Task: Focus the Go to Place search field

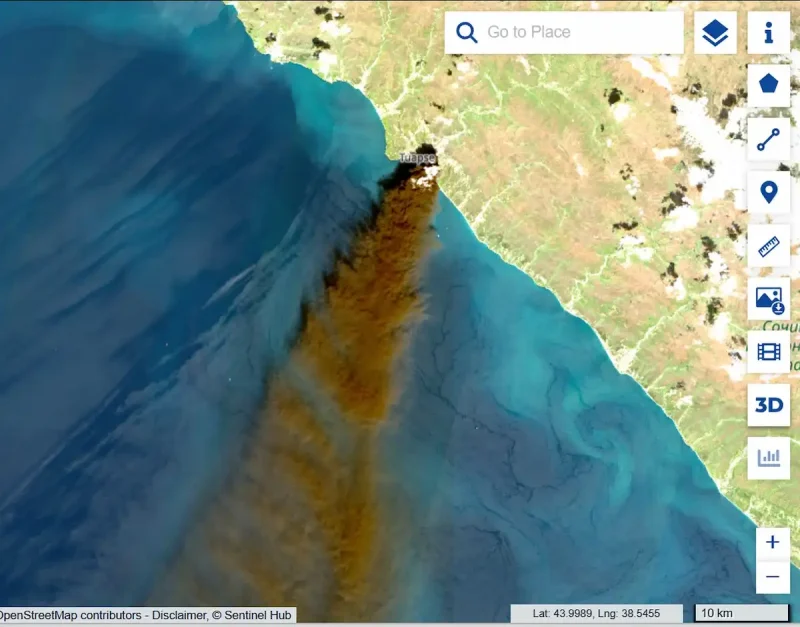Action: tap(564, 32)
